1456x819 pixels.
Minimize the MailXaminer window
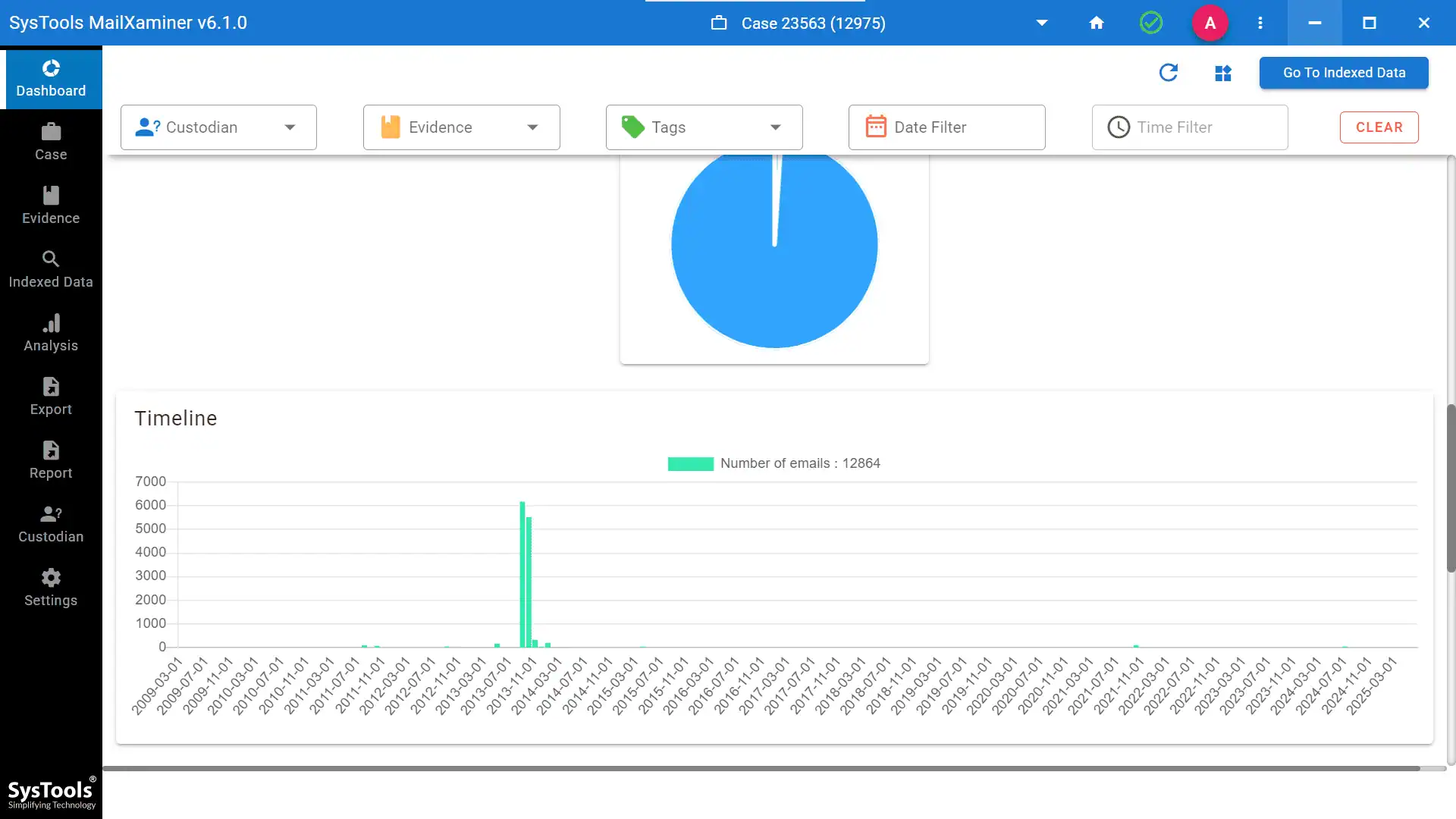1315,23
